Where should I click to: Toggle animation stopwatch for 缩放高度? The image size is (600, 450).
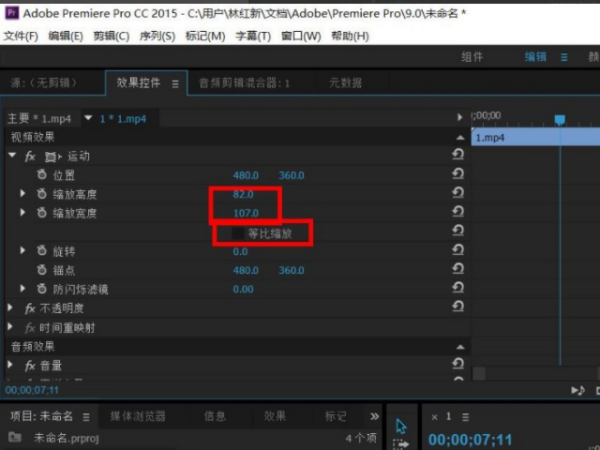(x=42, y=194)
